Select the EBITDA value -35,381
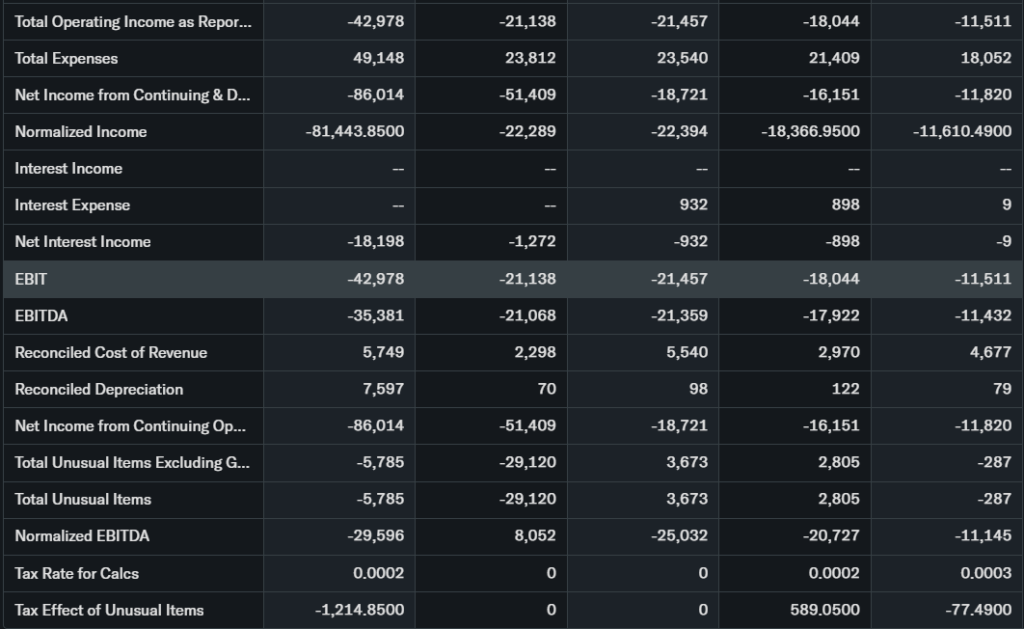This screenshot has height=629, width=1024. (376, 316)
